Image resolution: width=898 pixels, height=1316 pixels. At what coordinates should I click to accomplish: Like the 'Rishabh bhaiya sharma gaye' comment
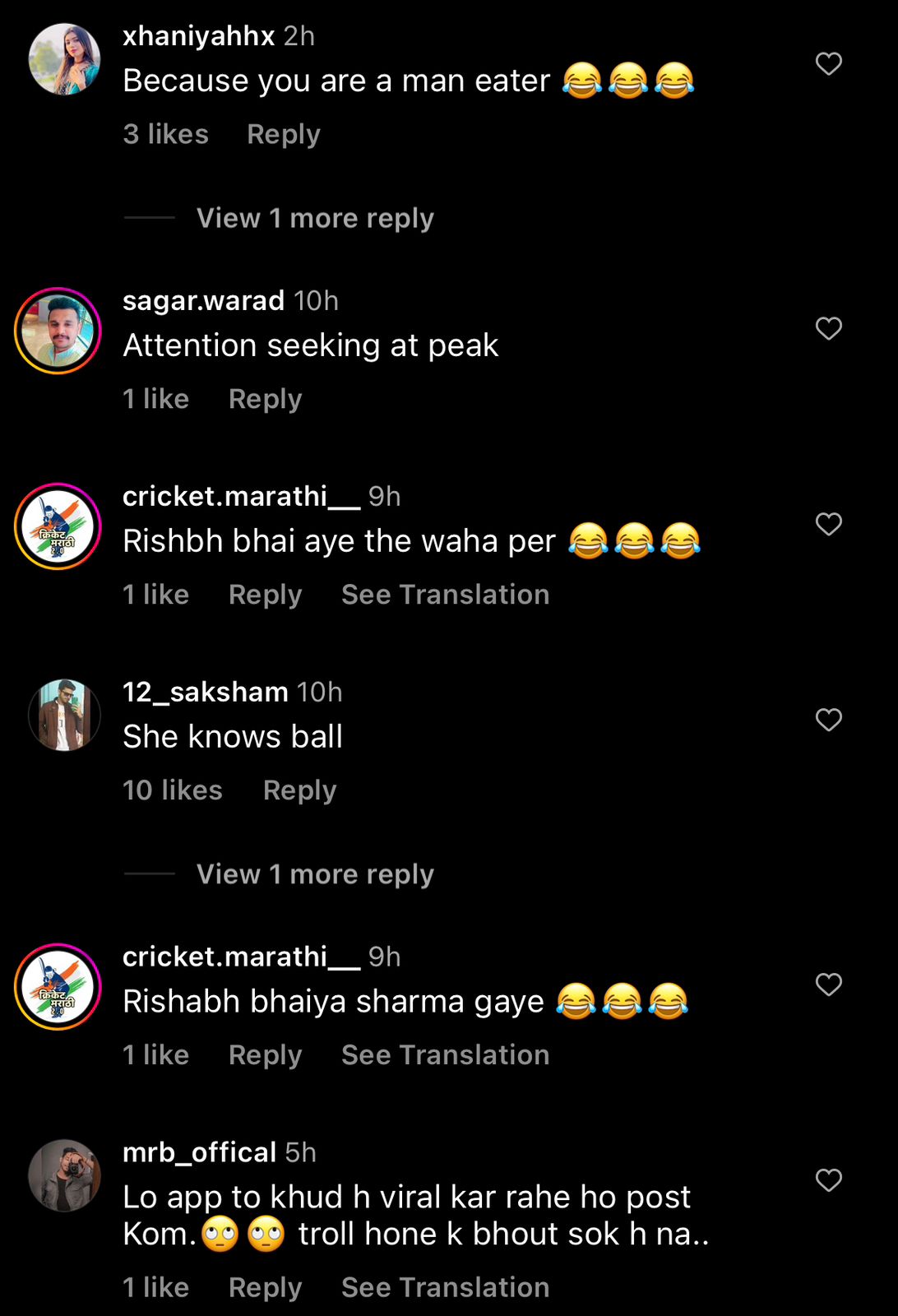point(829,985)
